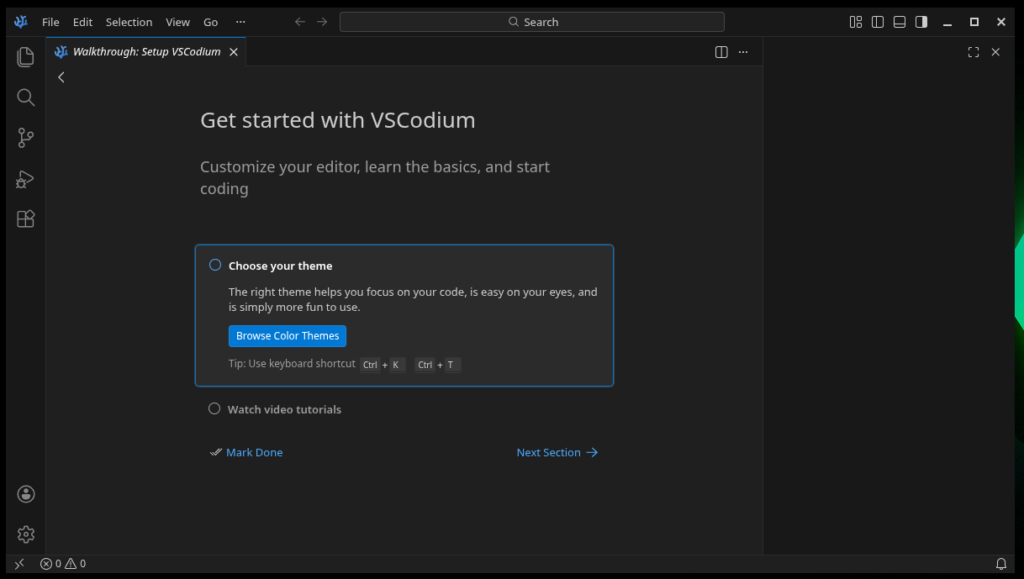The height and width of the screenshot is (579, 1024).
Task: Select the Choose your theme step circle
Action: pos(215,265)
